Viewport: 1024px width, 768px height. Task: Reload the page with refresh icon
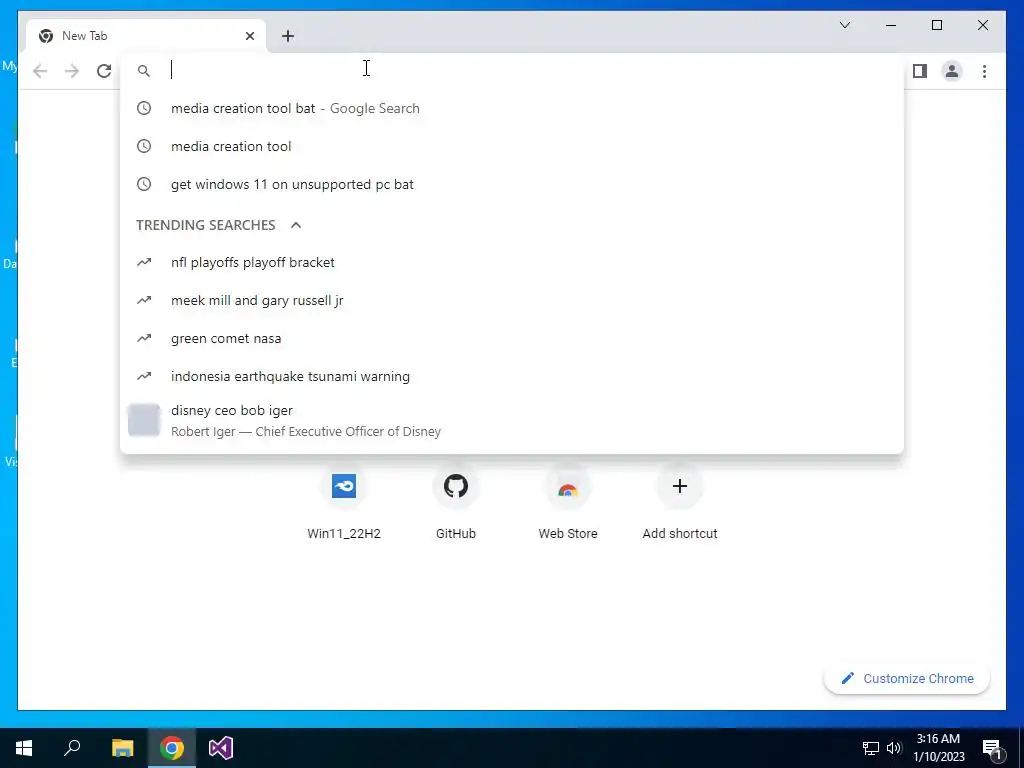(x=104, y=71)
